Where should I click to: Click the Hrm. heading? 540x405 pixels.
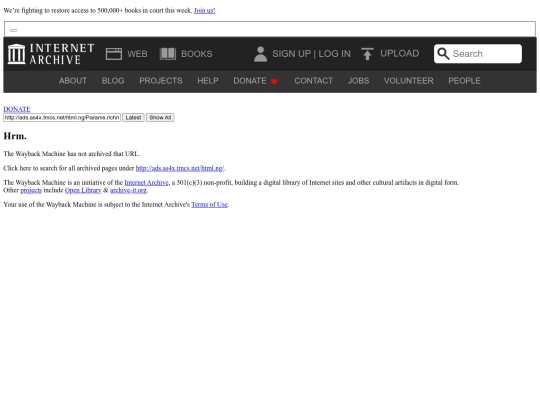pyautogui.click(x=15, y=136)
